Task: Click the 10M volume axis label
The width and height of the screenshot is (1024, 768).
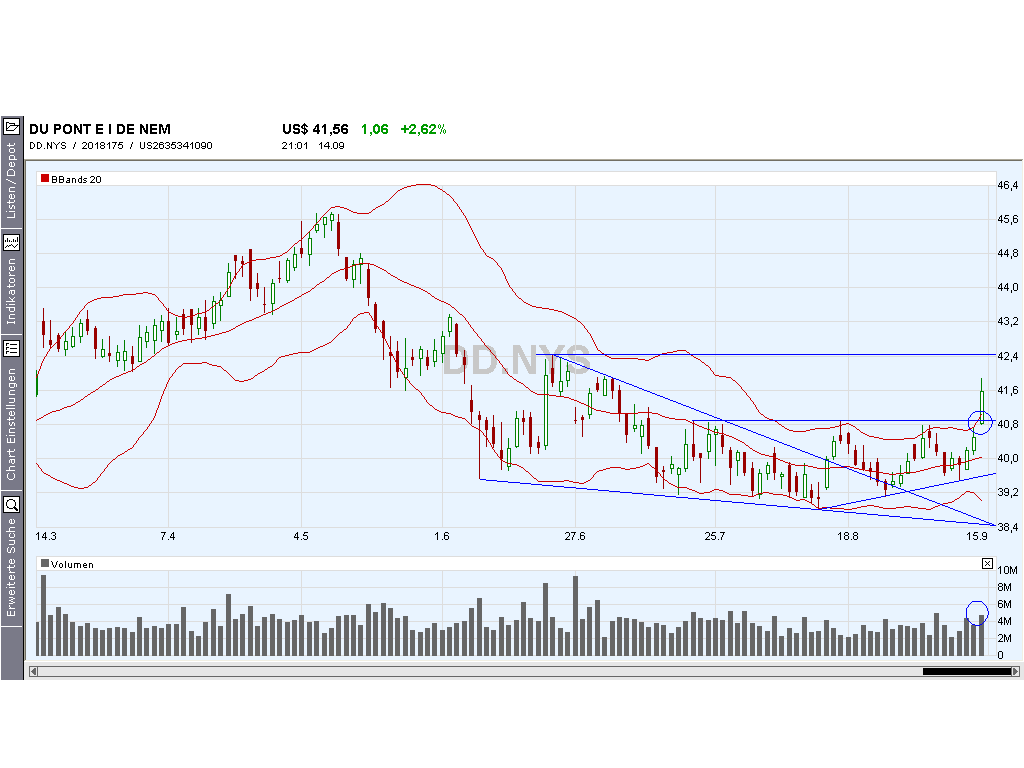Action: [1008, 570]
